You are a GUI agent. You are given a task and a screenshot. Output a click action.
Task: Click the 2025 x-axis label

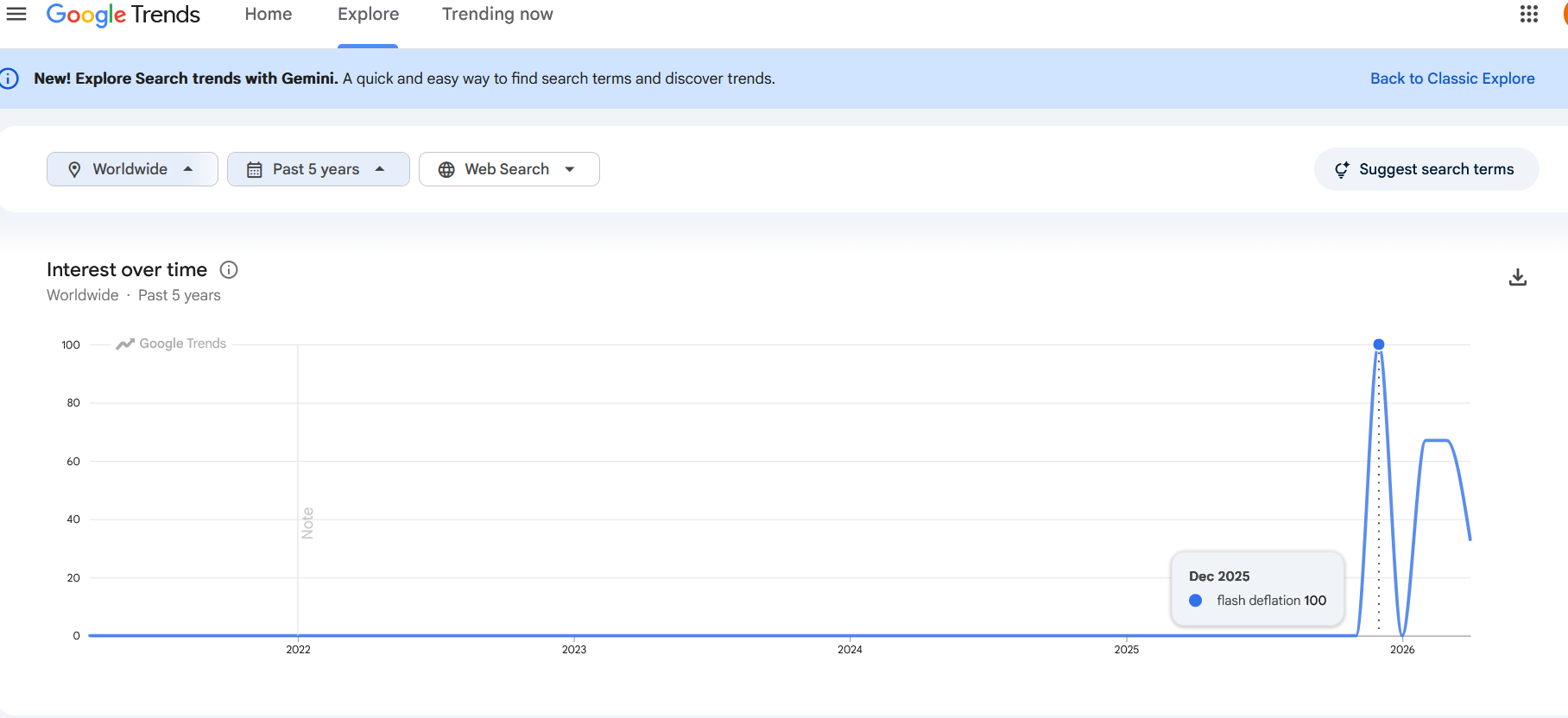(x=1127, y=650)
